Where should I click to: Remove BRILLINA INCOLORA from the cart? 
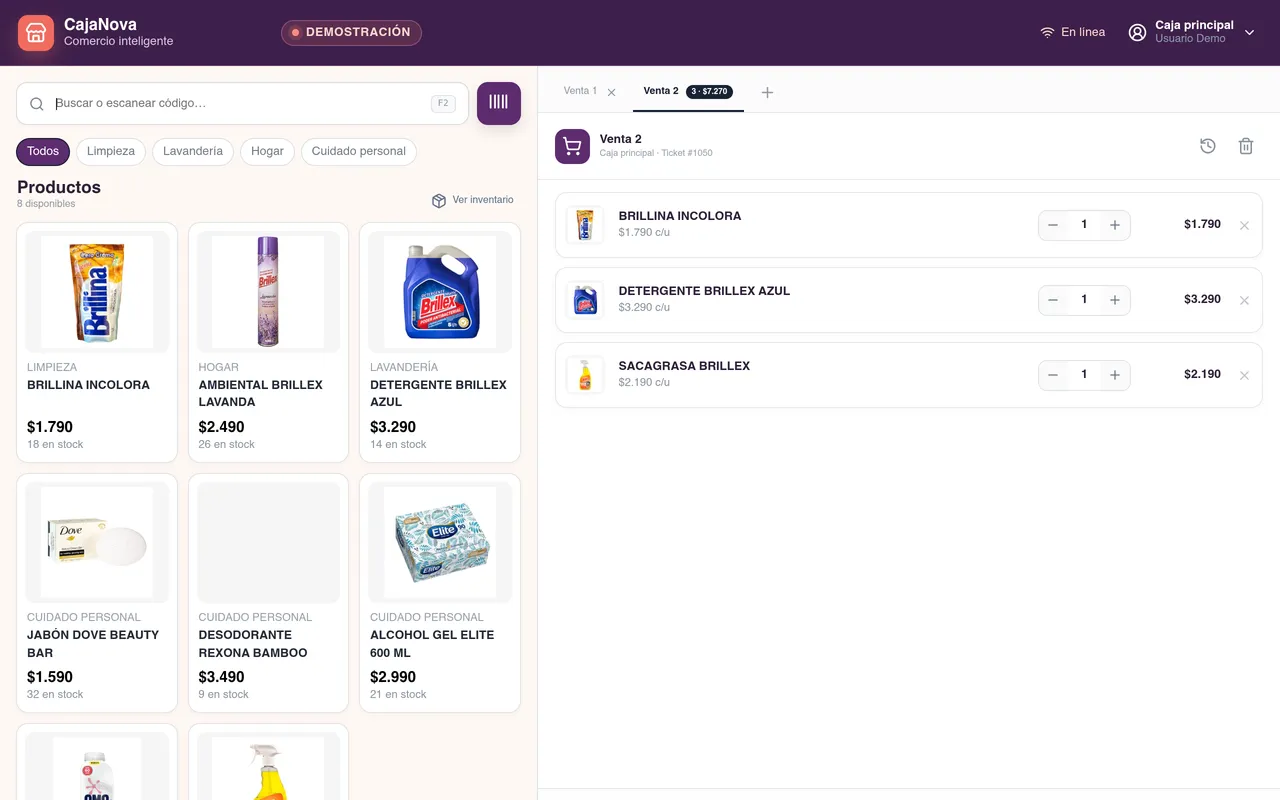pos(1244,225)
